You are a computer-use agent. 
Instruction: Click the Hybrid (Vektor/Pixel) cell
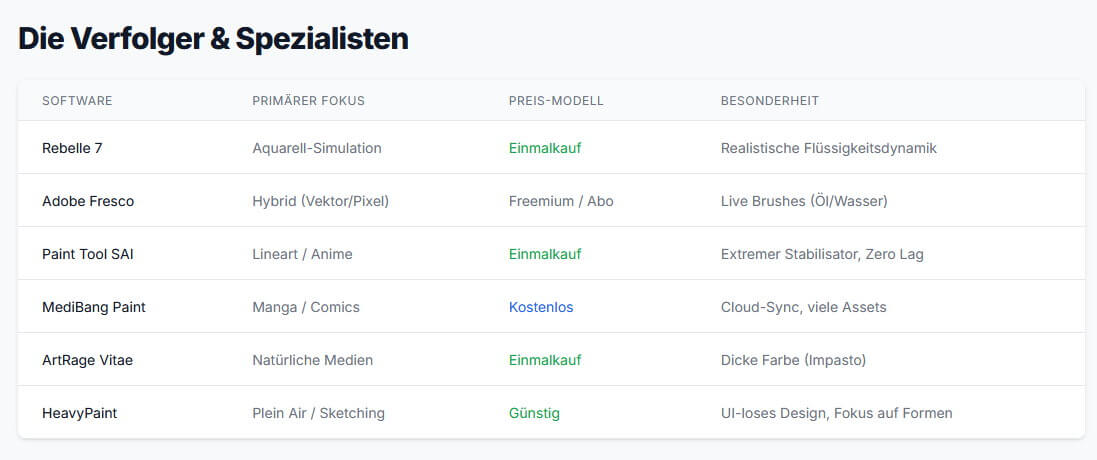pos(320,201)
